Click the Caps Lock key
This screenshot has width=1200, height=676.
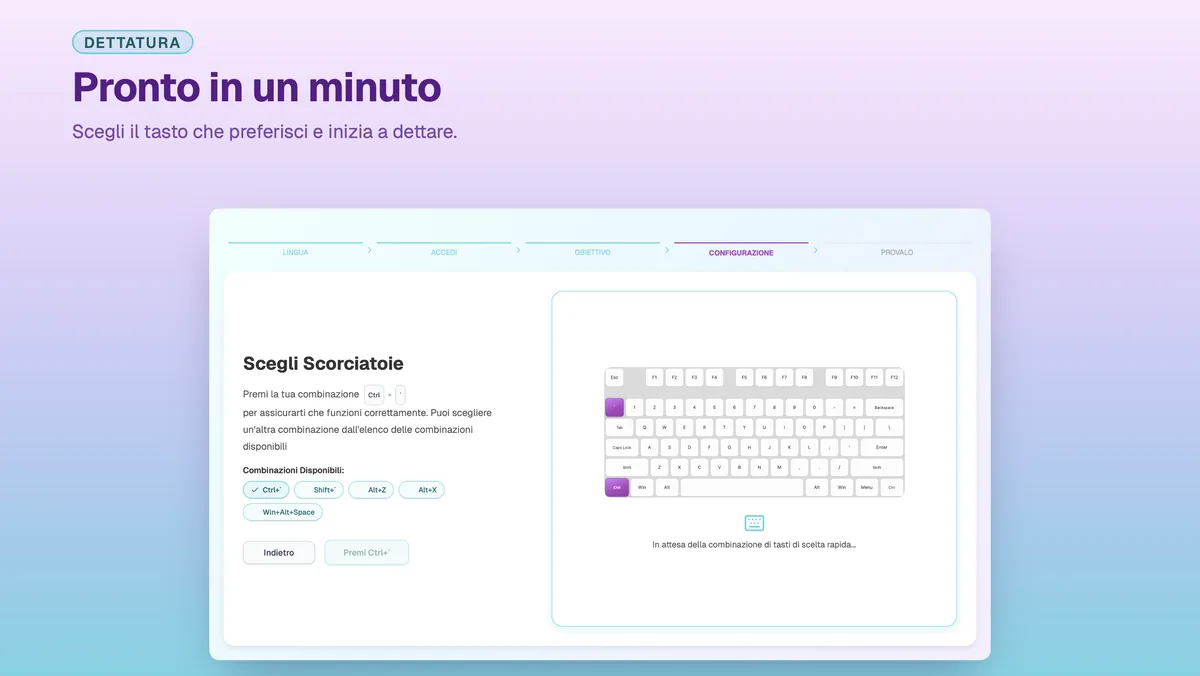pyautogui.click(x=622, y=447)
